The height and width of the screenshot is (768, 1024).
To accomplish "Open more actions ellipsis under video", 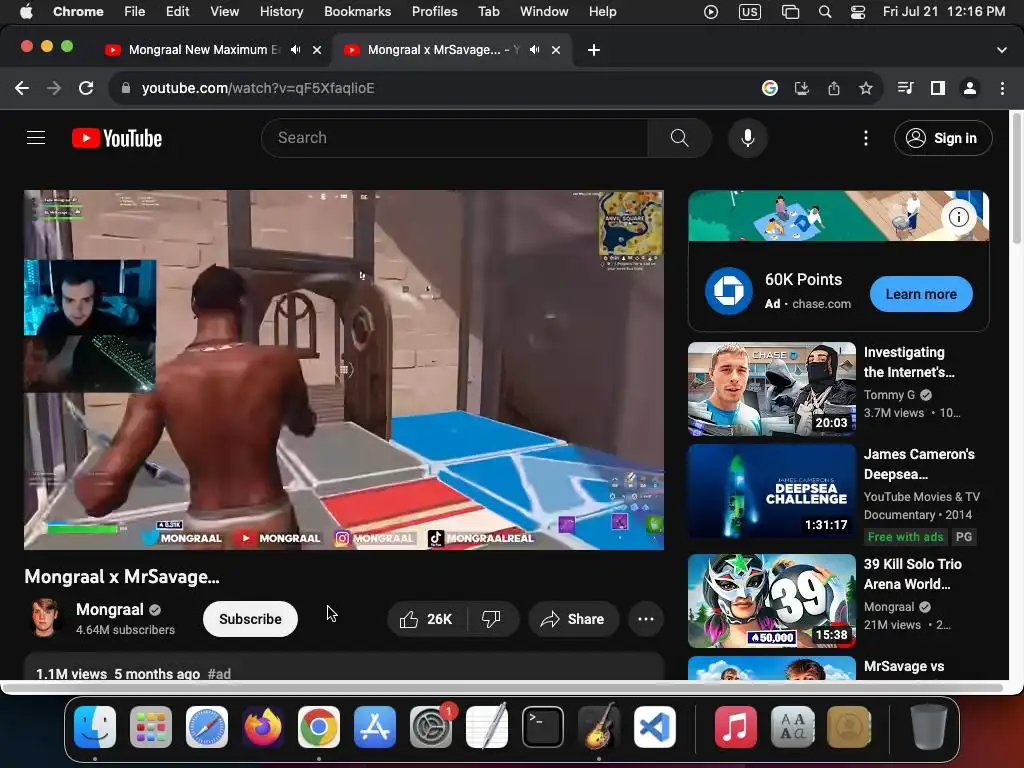I will tap(646, 619).
